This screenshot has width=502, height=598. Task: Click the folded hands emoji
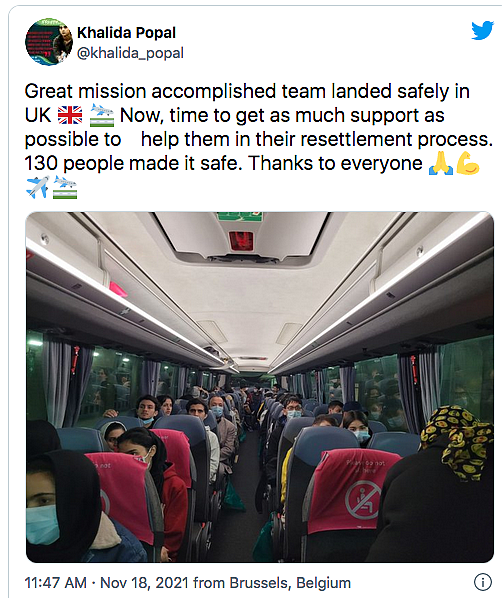point(441,163)
